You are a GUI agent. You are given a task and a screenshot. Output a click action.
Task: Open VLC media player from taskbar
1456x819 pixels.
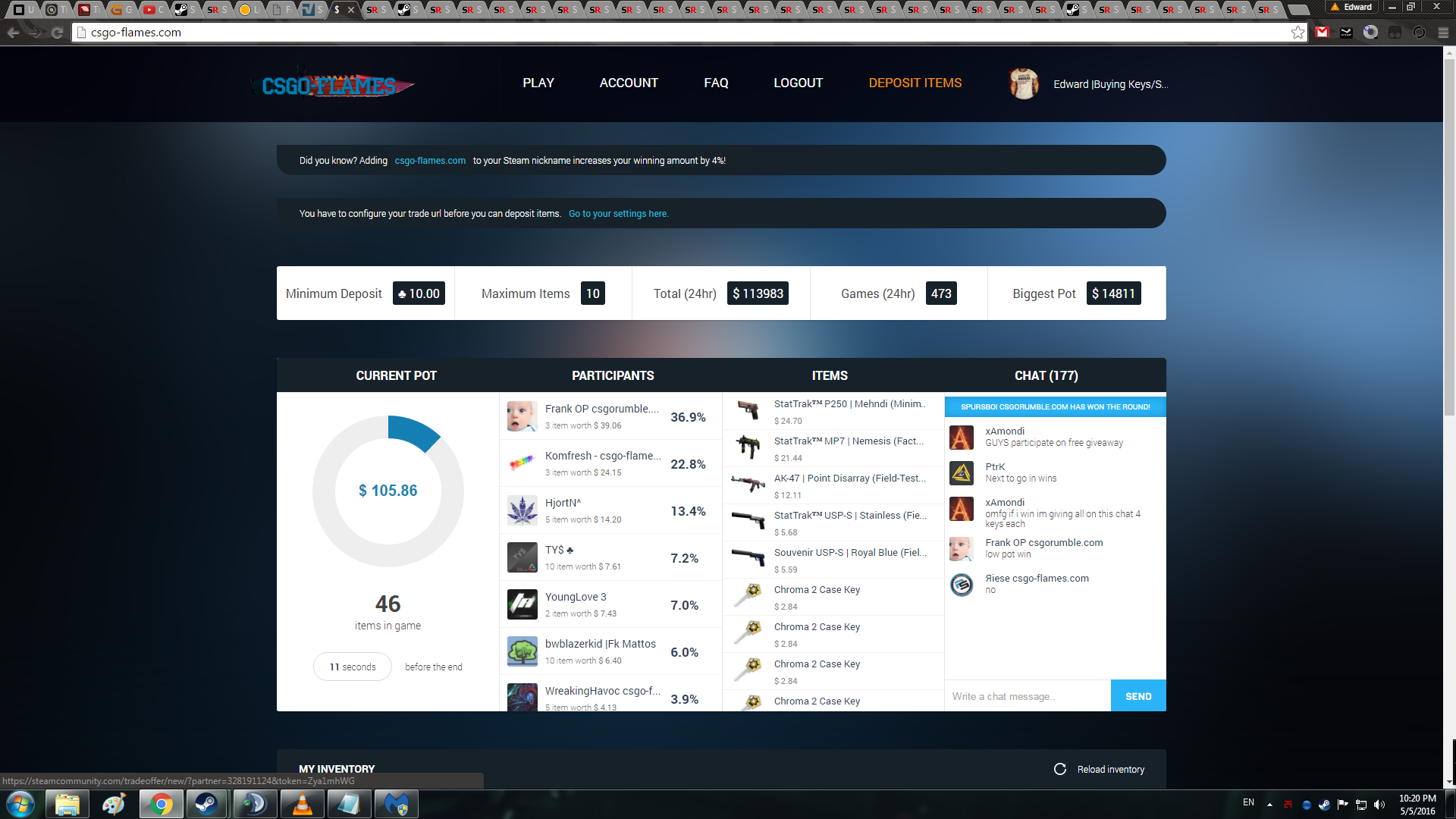(x=302, y=804)
